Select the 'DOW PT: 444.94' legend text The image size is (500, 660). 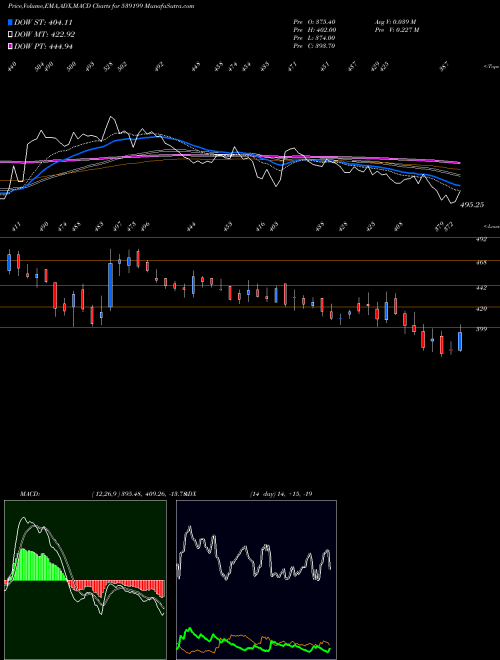(x=43, y=46)
